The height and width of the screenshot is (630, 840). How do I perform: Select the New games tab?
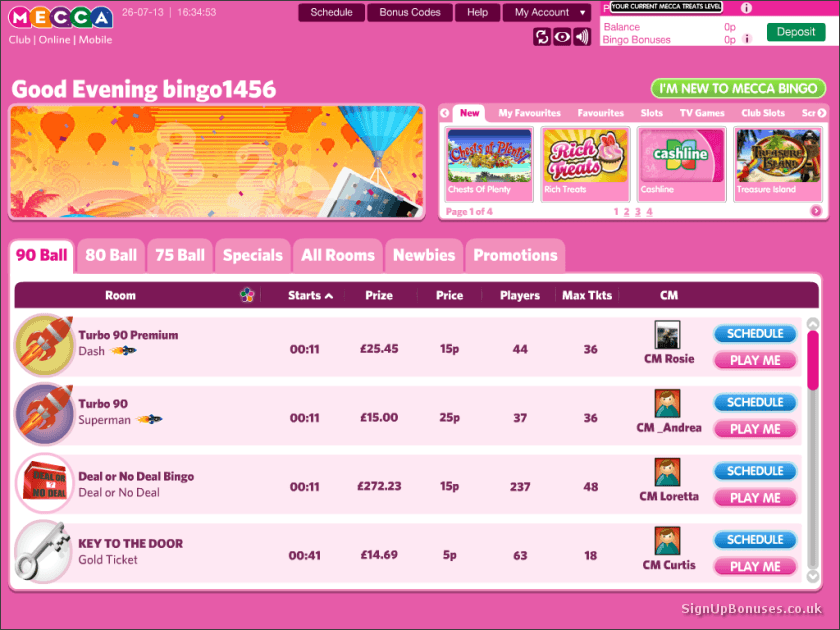(469, 113)
